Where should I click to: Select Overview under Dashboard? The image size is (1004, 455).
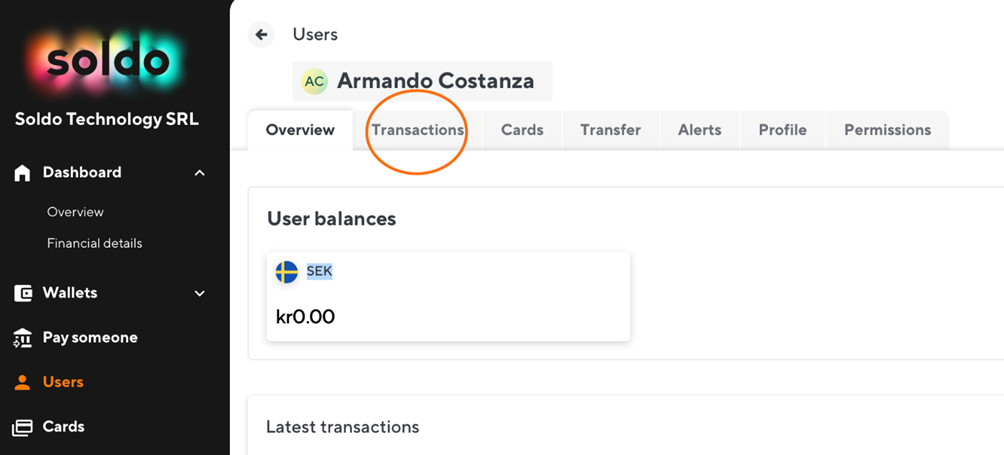(x=75, y=212)
